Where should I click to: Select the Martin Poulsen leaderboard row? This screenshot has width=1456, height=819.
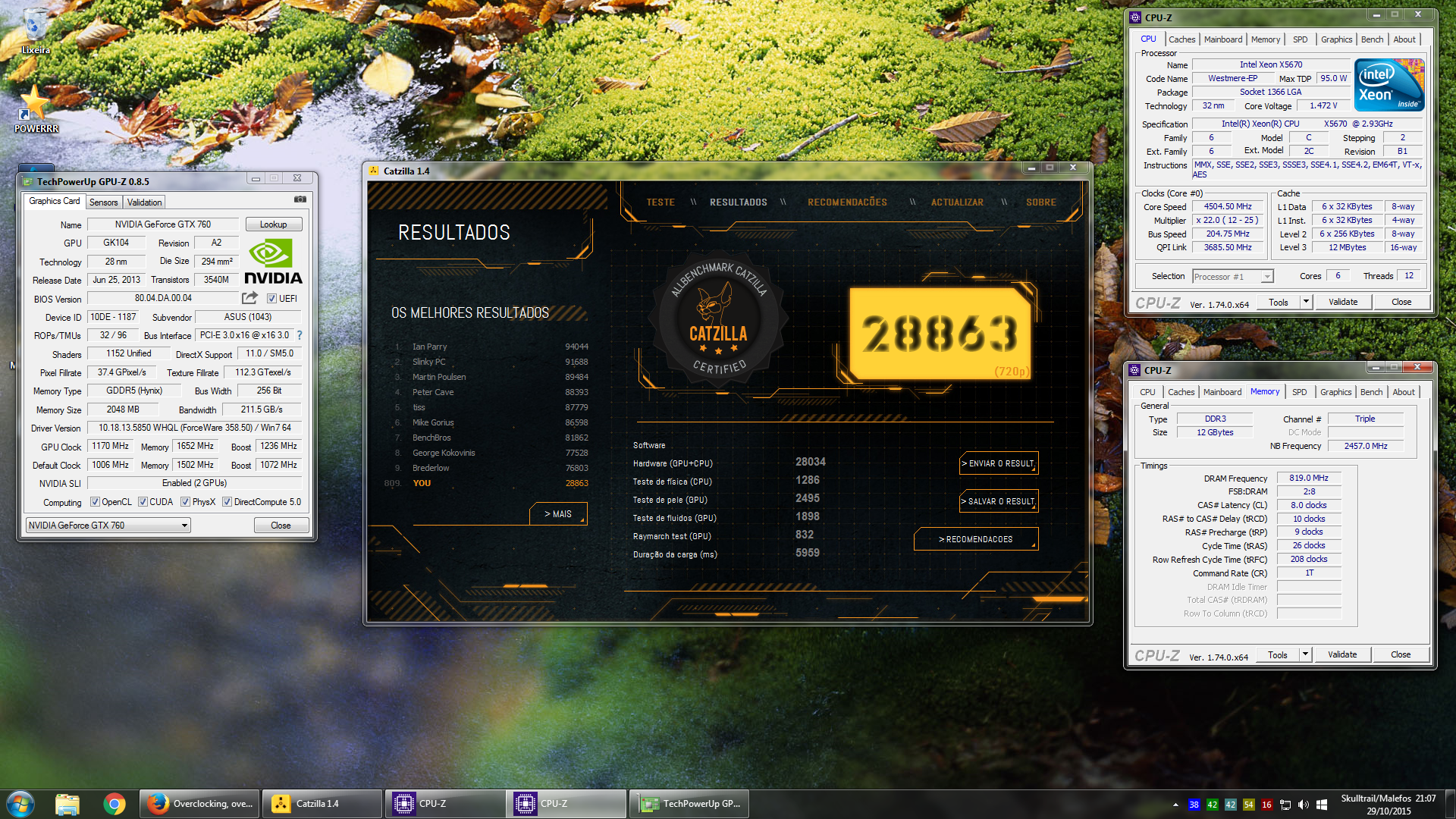[x=491, y=377]
